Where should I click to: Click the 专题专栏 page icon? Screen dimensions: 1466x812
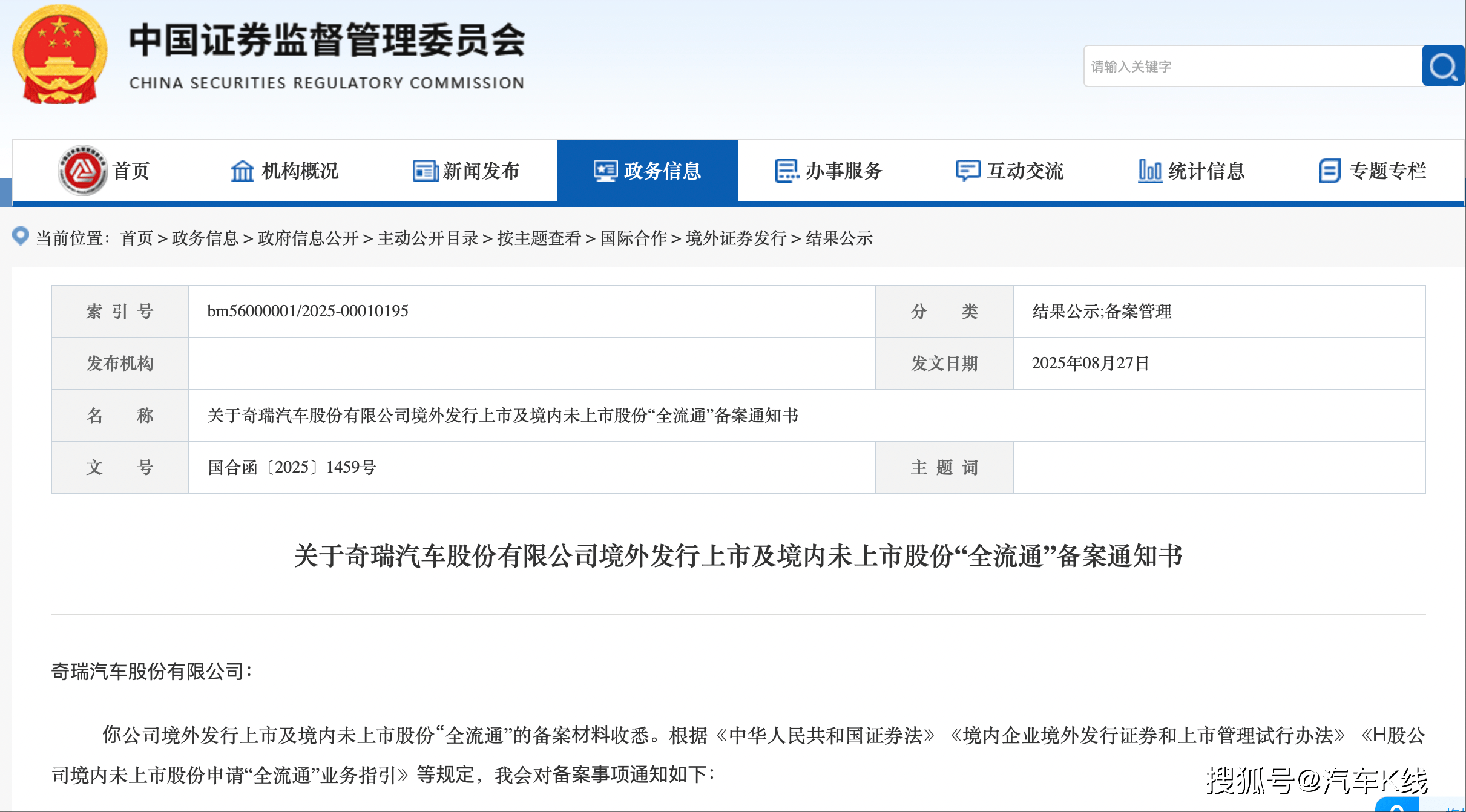click(1329, 171)
